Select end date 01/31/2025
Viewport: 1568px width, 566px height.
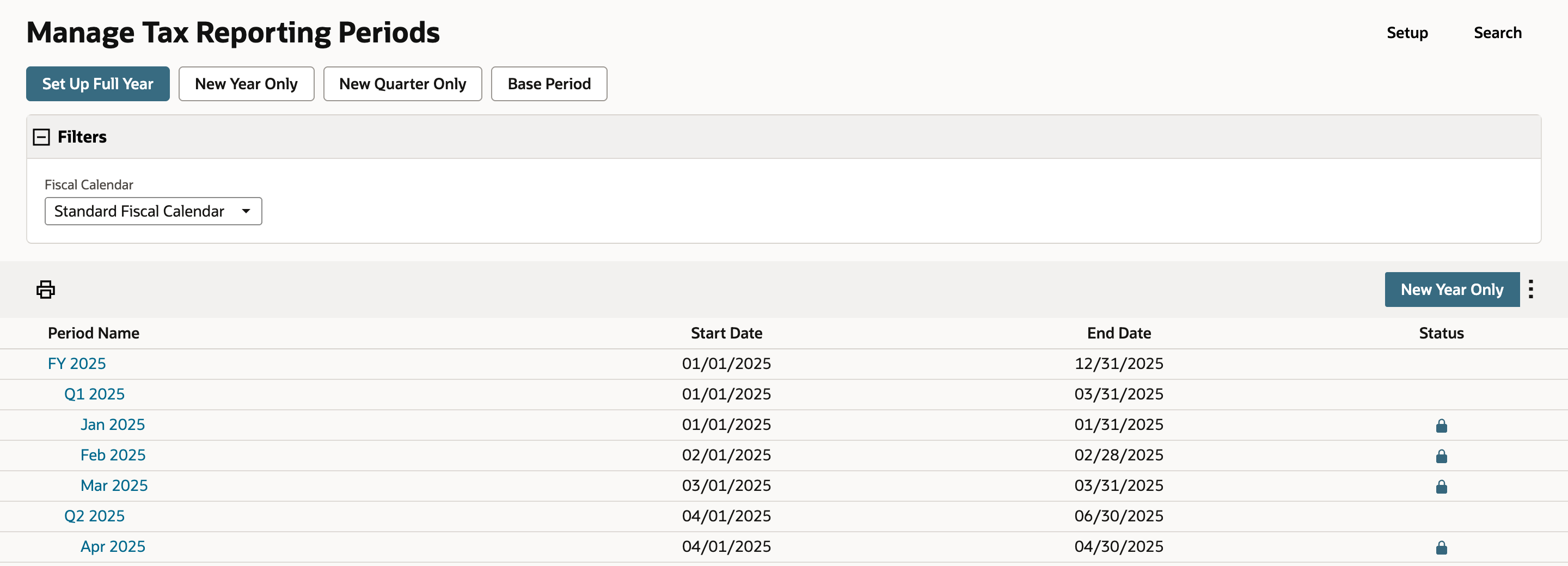[x=1119, y=424]
